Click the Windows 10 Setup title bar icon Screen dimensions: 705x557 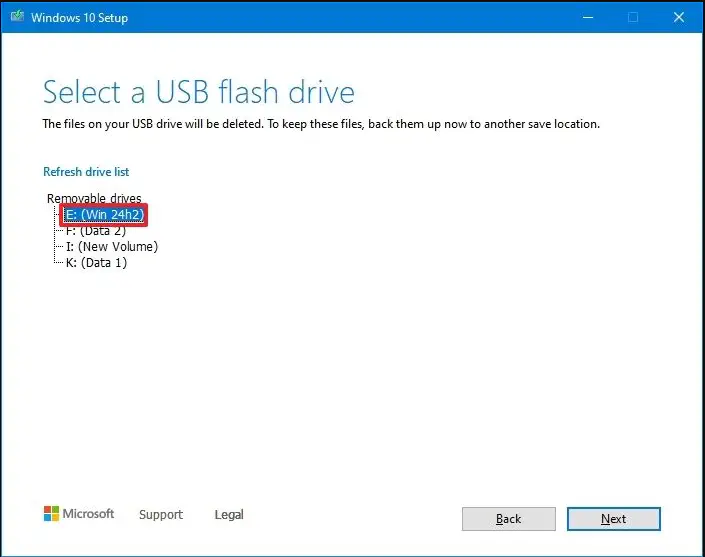17,17
